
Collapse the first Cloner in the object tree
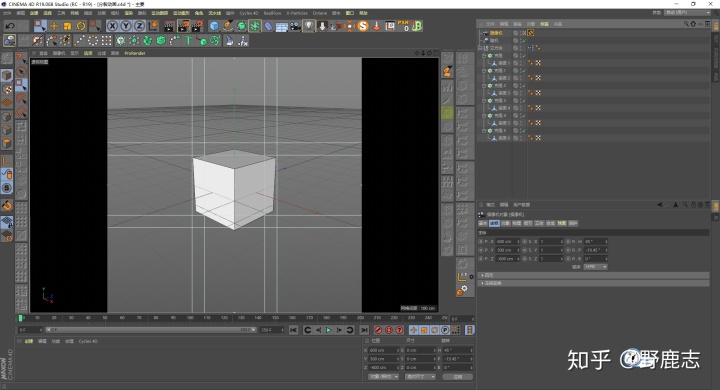coord(484,56)
